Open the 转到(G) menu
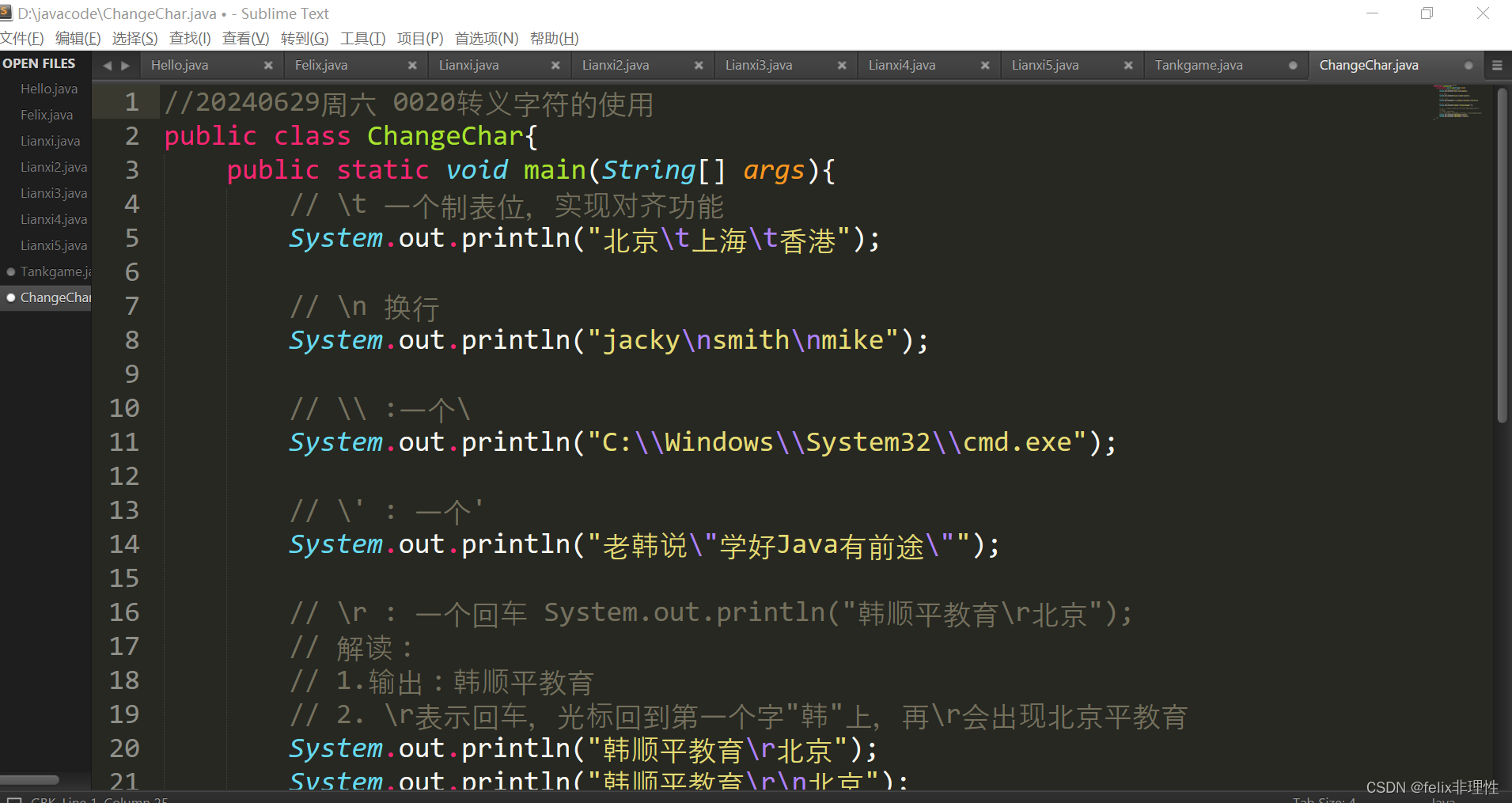The height and width of the screenshot is (803, 1512). point(305,38)
